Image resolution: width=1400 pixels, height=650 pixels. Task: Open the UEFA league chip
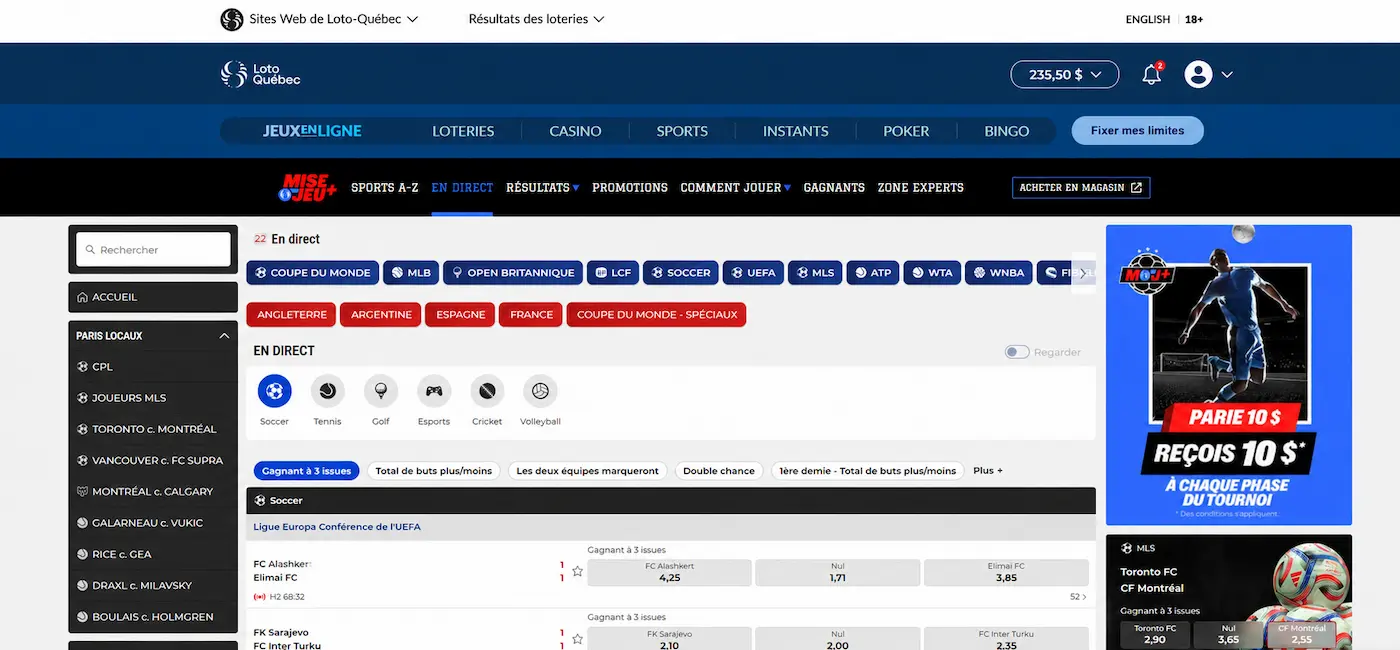[x=753, y=272]
